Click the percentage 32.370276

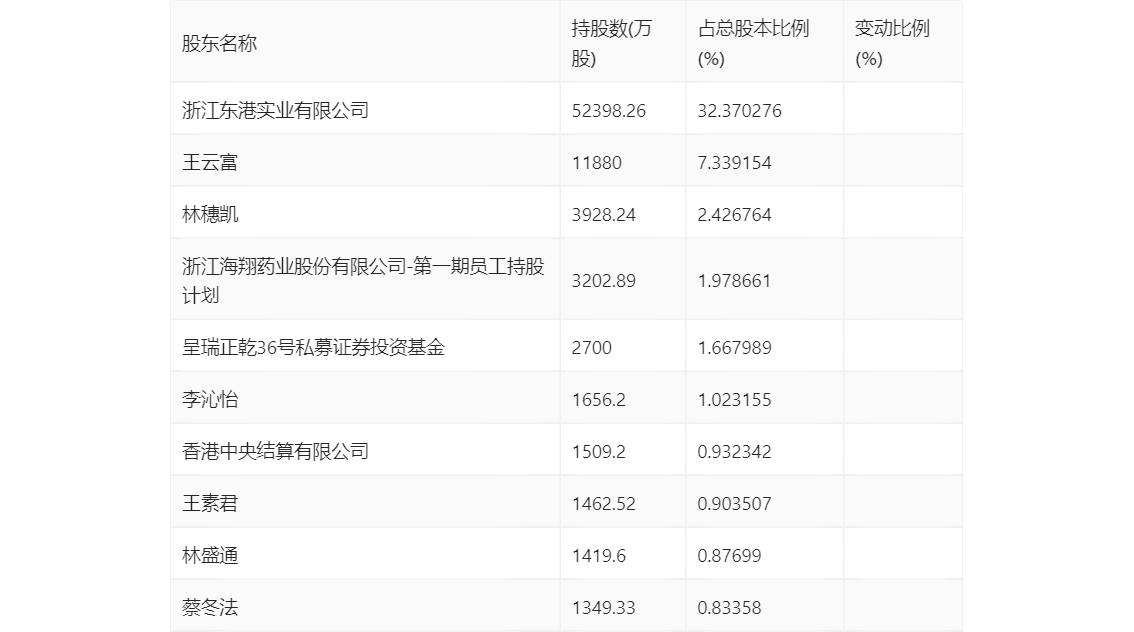point(739,111)
